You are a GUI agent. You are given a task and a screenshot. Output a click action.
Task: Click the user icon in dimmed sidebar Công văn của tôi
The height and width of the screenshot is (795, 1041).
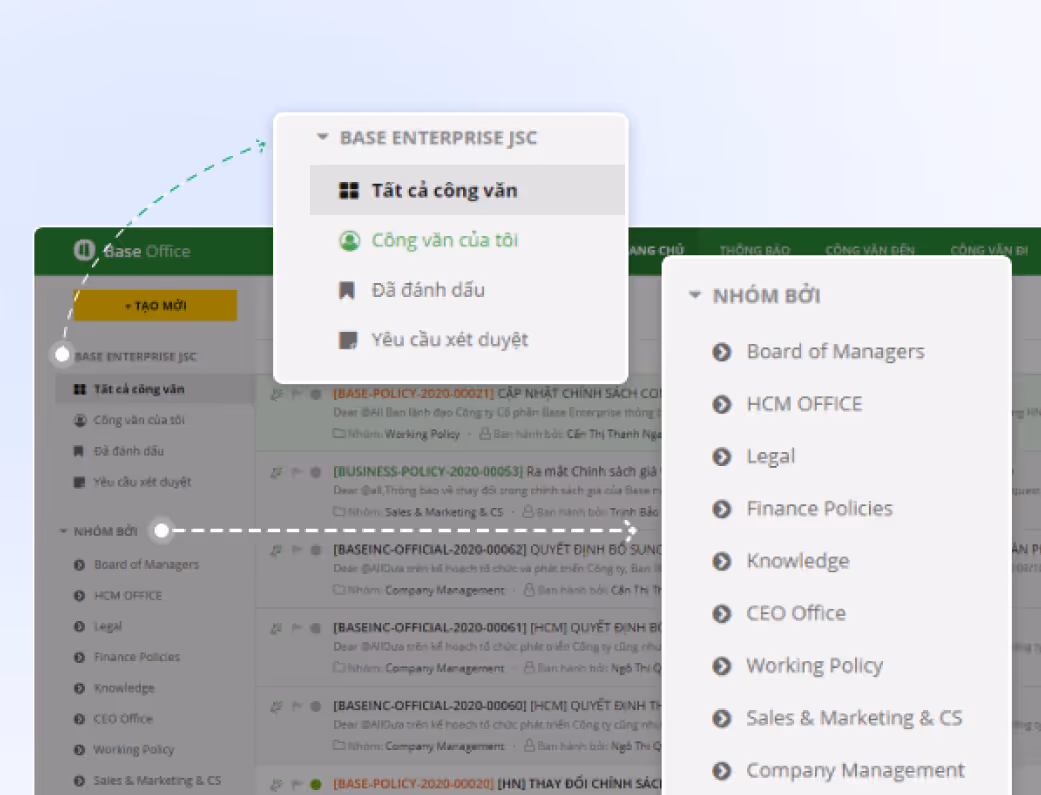pos(80,420)
